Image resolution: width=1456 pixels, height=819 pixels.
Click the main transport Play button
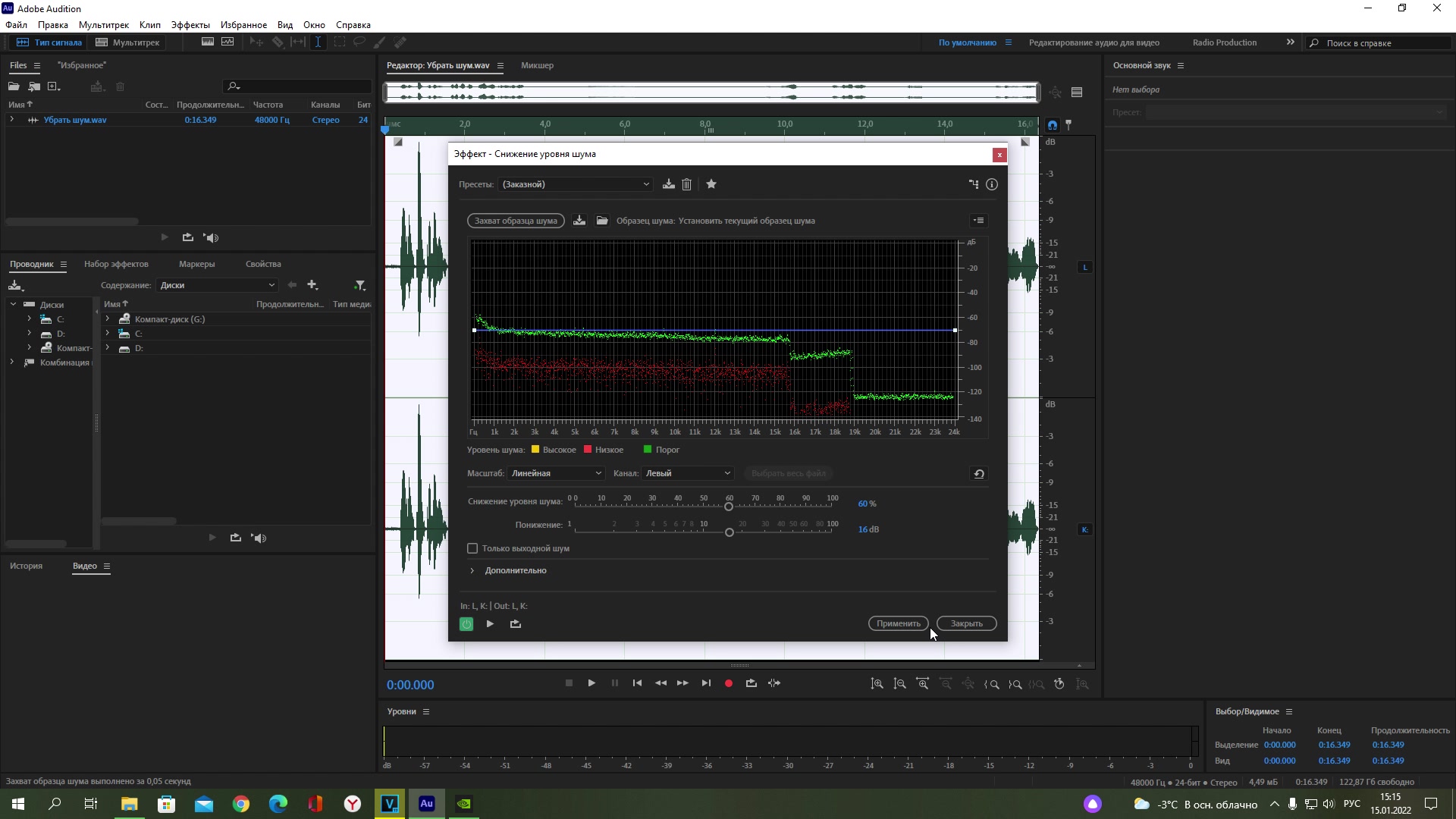pyautogui.click(x=591, y=683)
